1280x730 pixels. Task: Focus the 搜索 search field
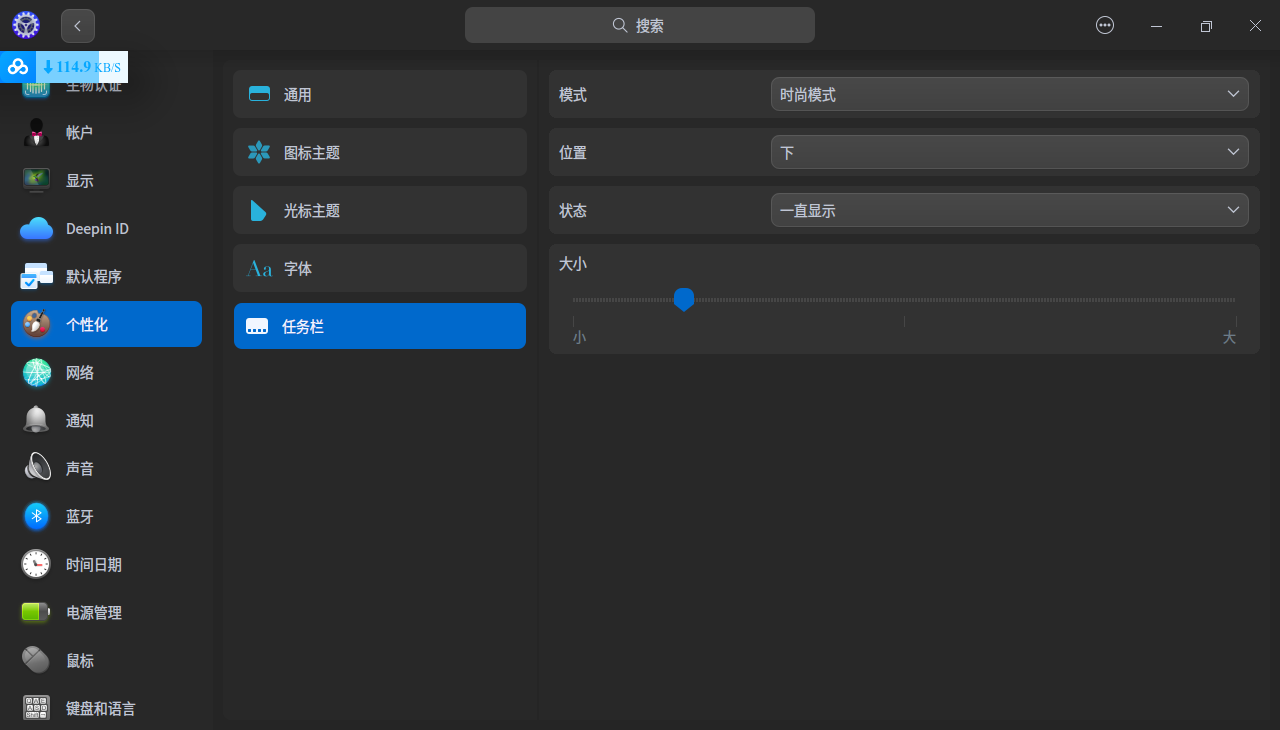click(x=640, y=26)
